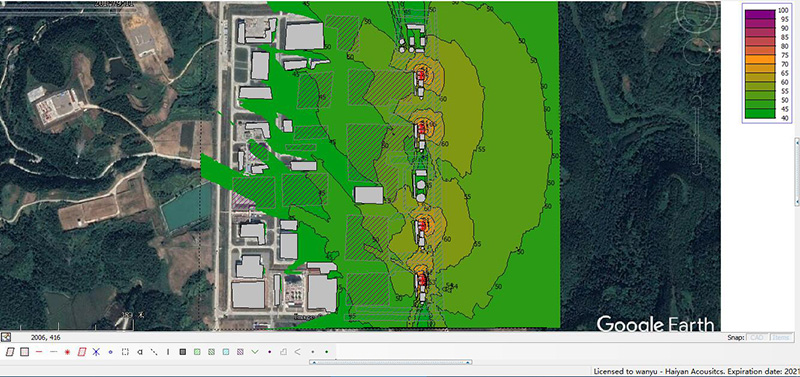Choose the red line source tool

coord(38,351)
